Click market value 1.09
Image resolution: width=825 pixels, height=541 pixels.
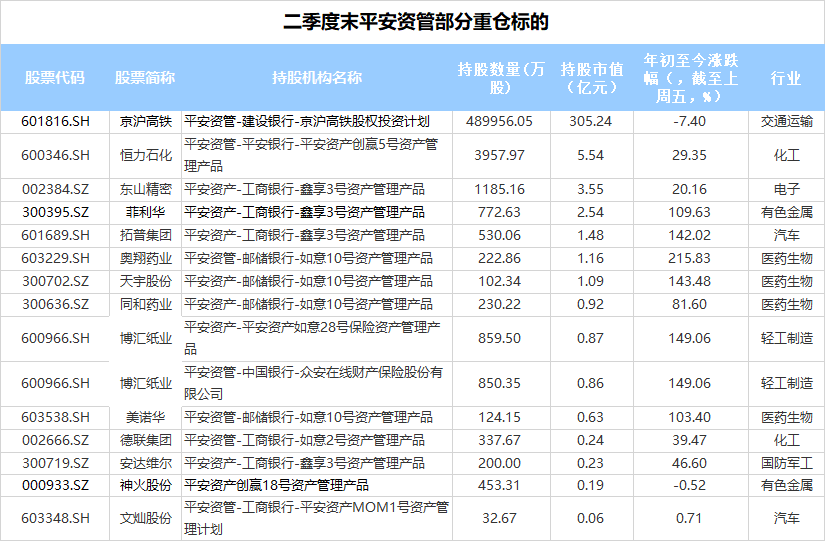(591, 282)
